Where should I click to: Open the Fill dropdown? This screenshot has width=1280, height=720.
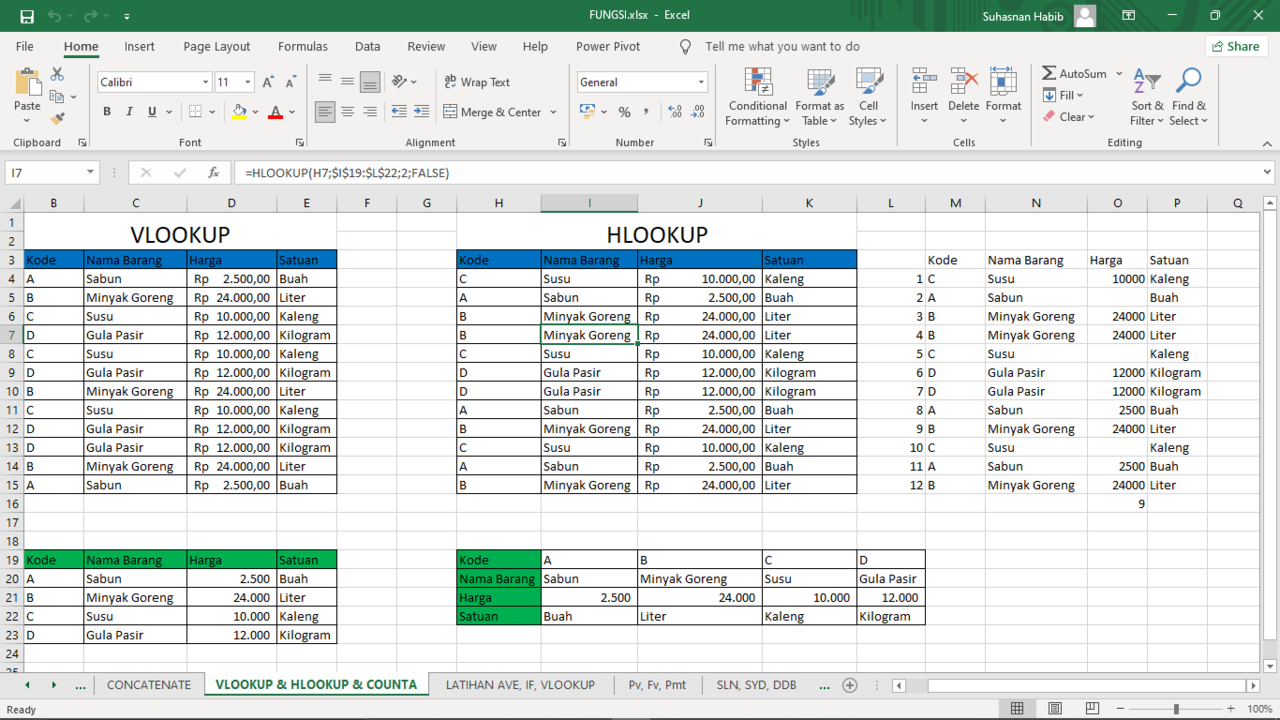point(1064,95)
